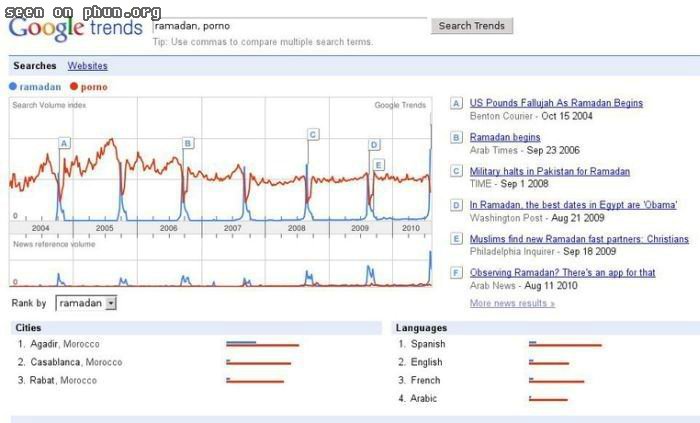
Task: Switch to the Websites tab
Action: (88, 66)
